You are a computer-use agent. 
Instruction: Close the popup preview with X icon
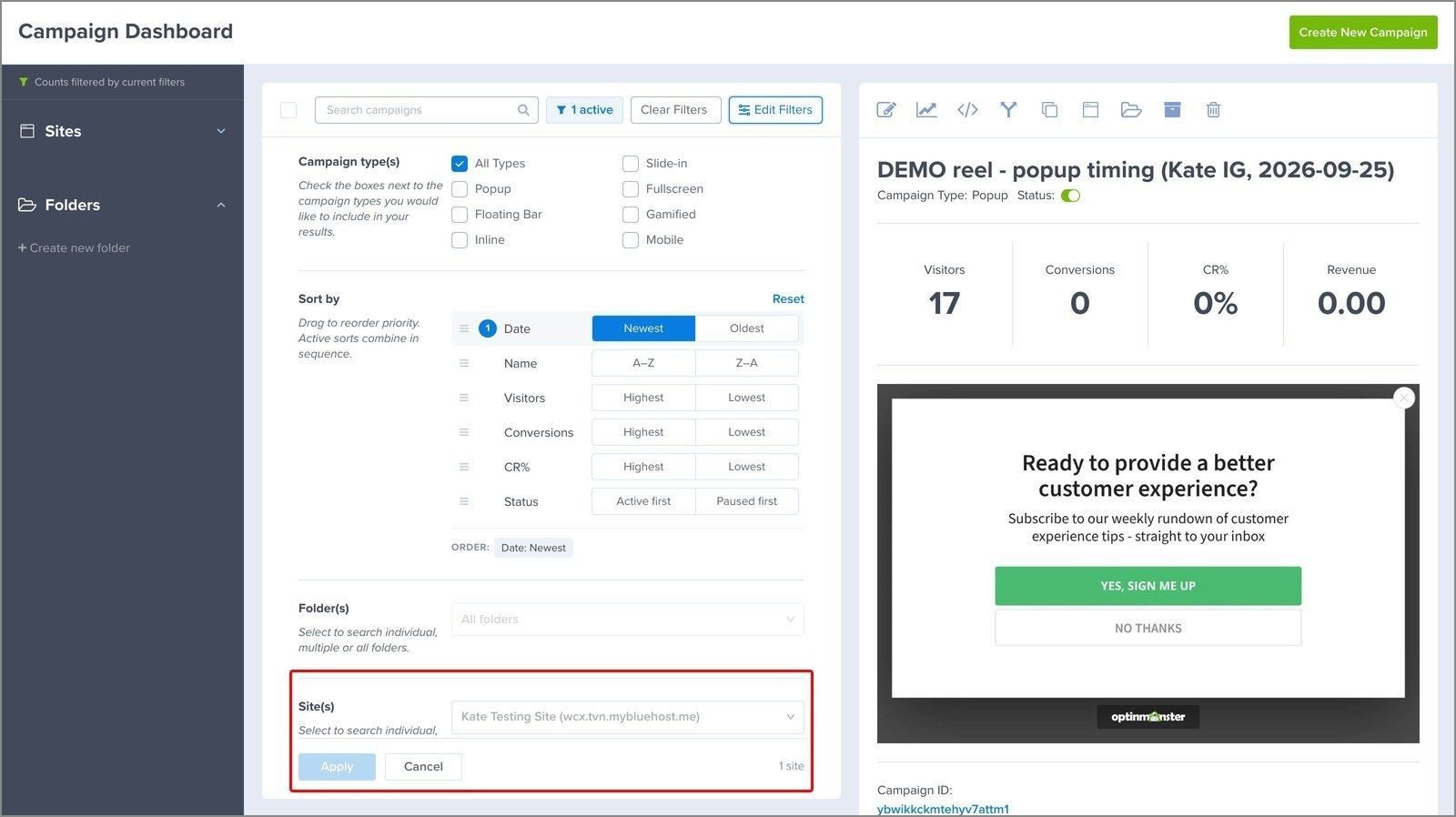click(x=1404, y=398)
